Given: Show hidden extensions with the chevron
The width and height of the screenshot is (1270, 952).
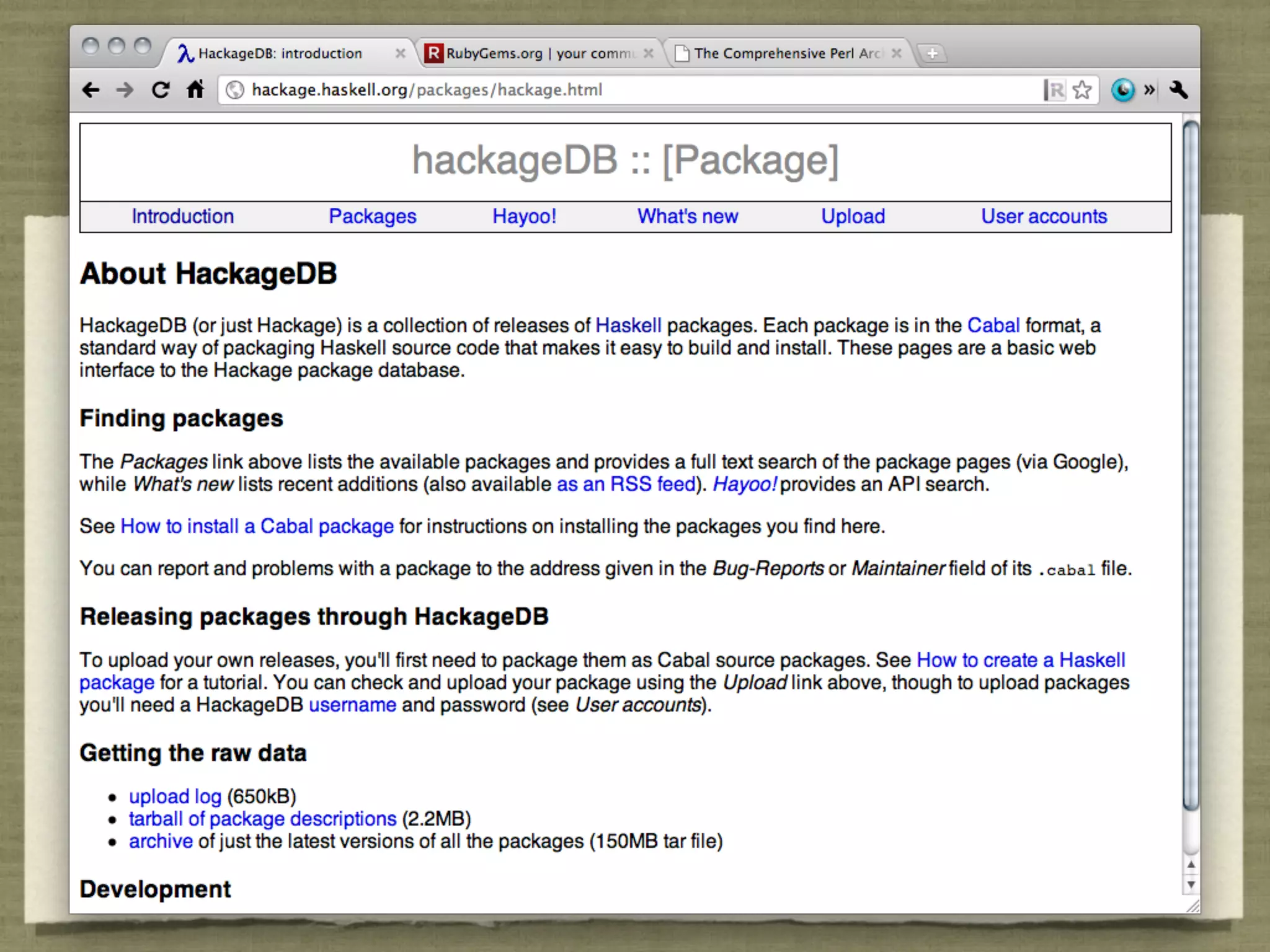Looking at the screenshot, I should pos(1150,90).
